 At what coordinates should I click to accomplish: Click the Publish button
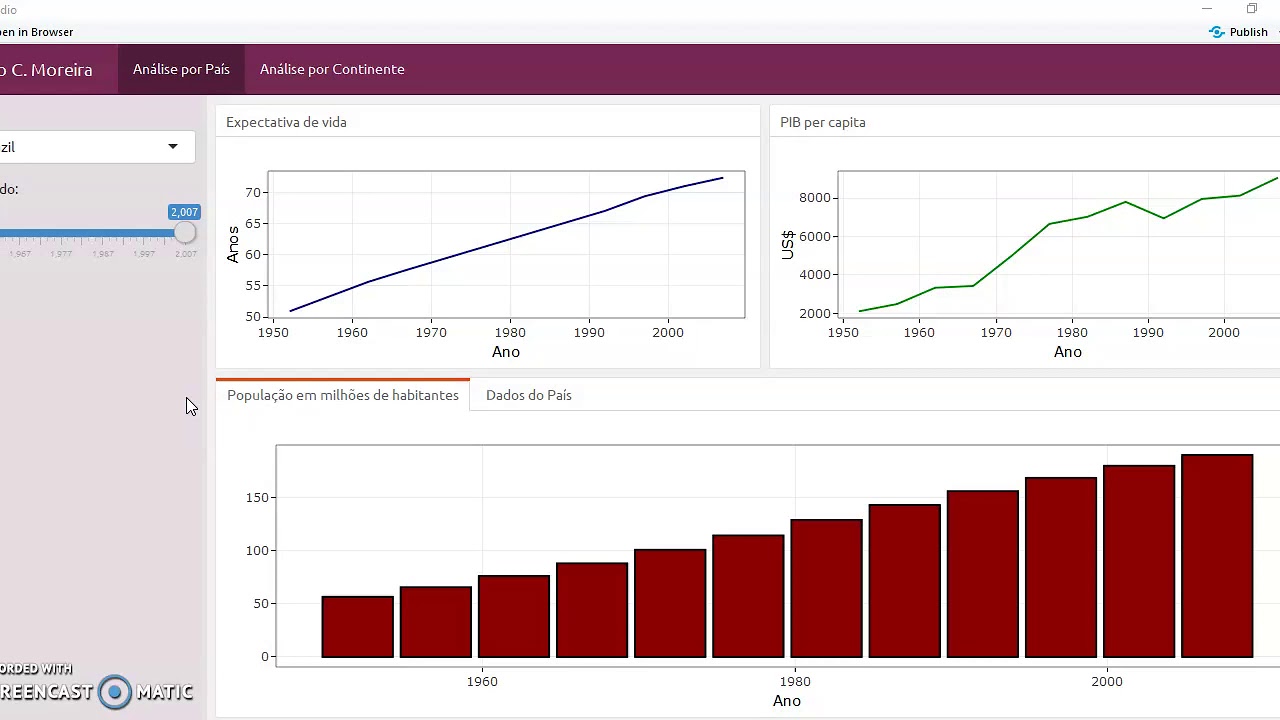pyautogui.click(x=1238, y=32)
